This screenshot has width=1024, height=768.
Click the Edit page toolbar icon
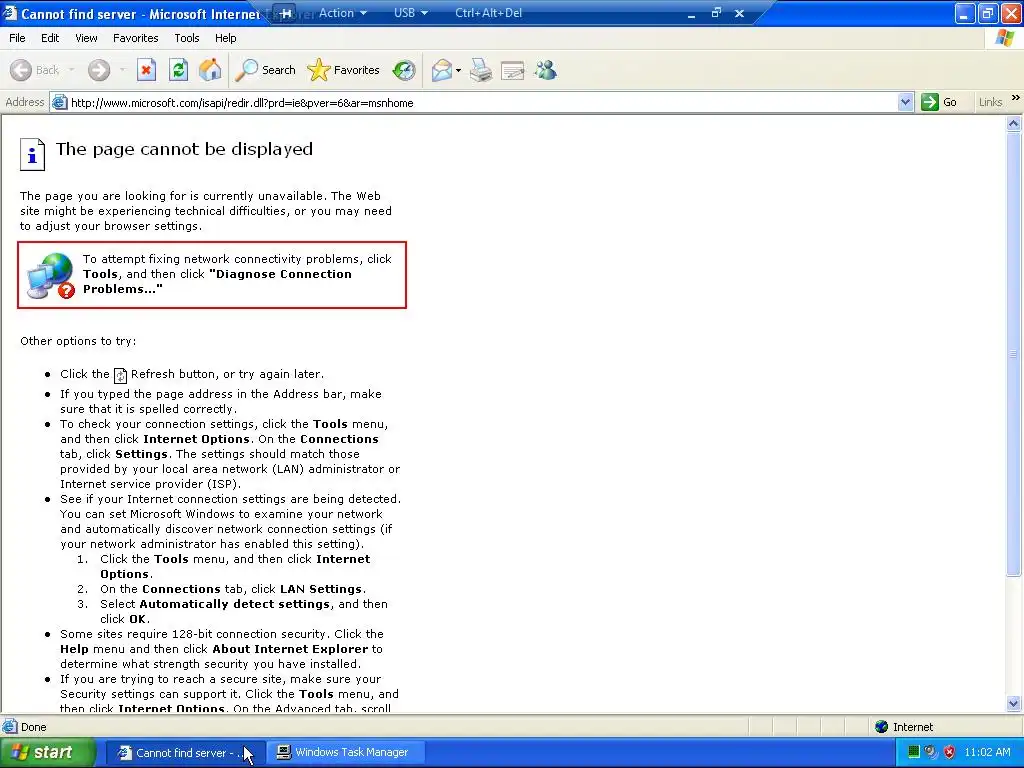click(513, 70)
